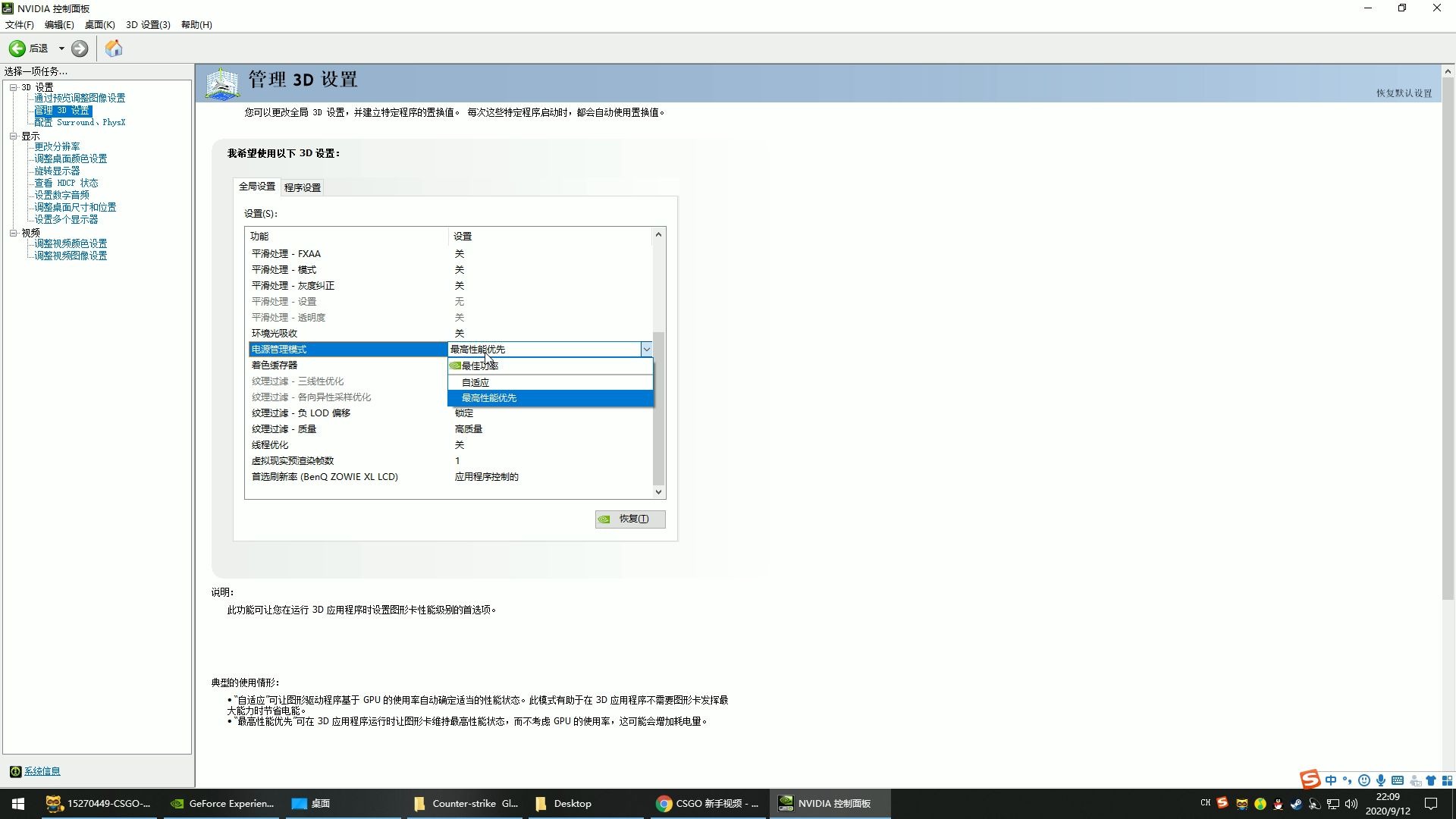Image resolution: width=1456 pixels, height=819 pixels.
Task: Open the 帮助(H) menu
Action: (x=196, y=24)
